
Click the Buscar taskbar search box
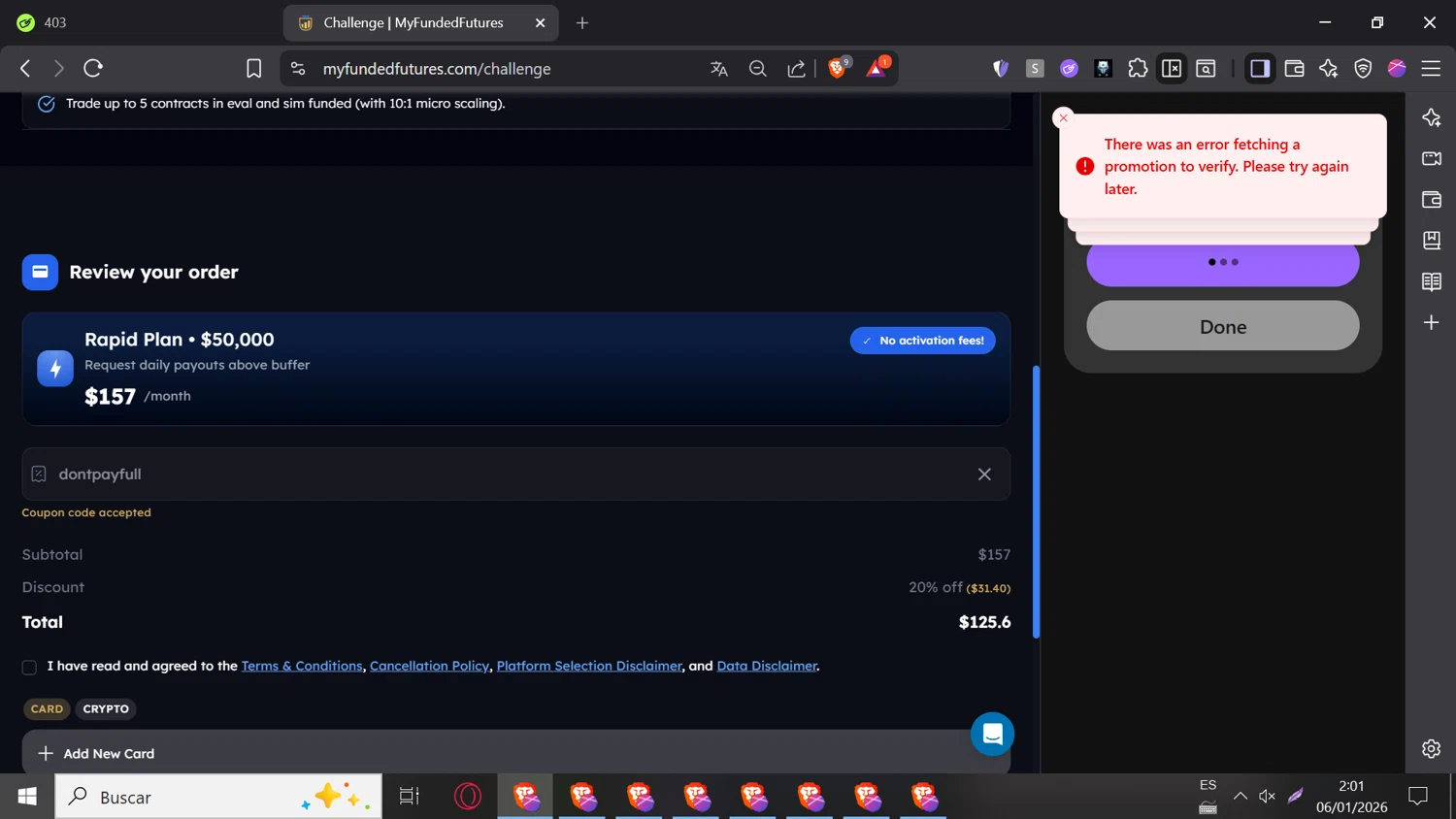click(218, 797)
